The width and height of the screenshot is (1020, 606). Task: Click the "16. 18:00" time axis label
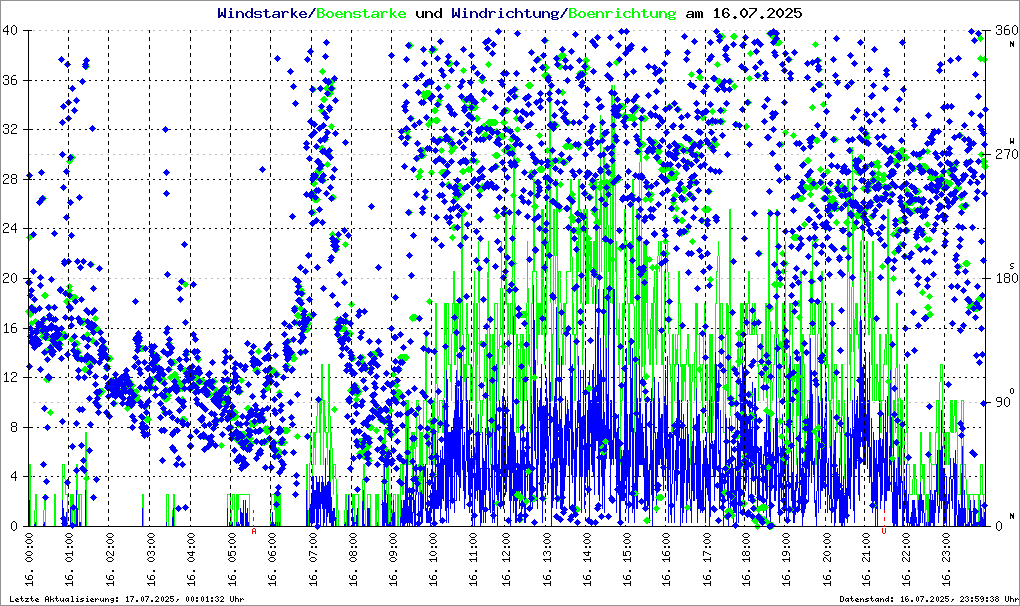pos(745,559)
